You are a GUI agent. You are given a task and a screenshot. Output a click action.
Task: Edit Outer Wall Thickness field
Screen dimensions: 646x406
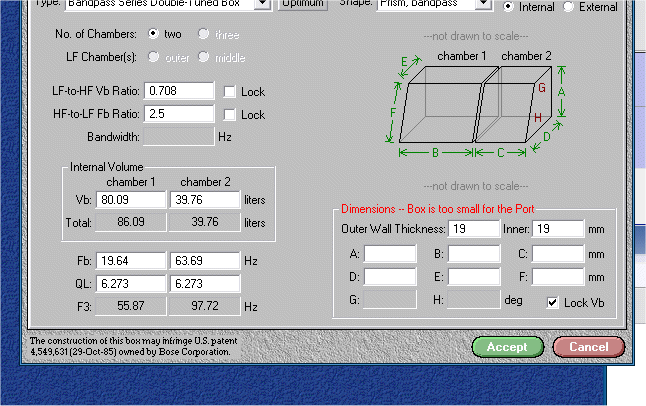(x=474, y=229)
